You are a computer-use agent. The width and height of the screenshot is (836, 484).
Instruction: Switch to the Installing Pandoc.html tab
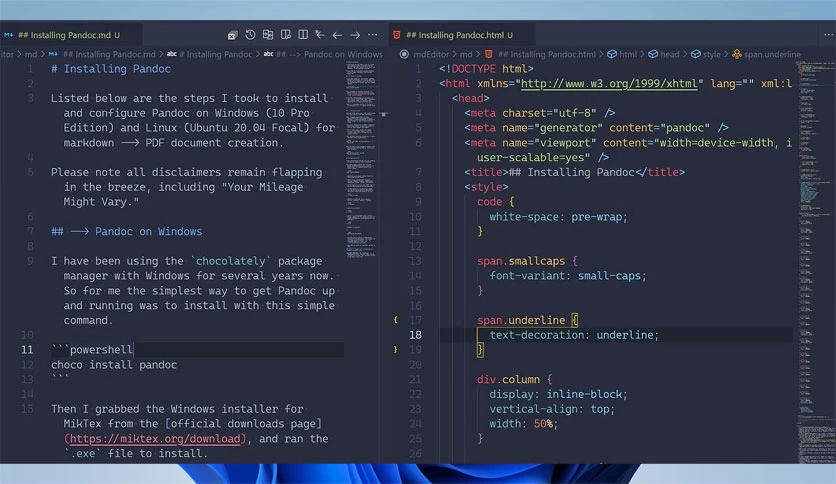click(x=460, y=35)
